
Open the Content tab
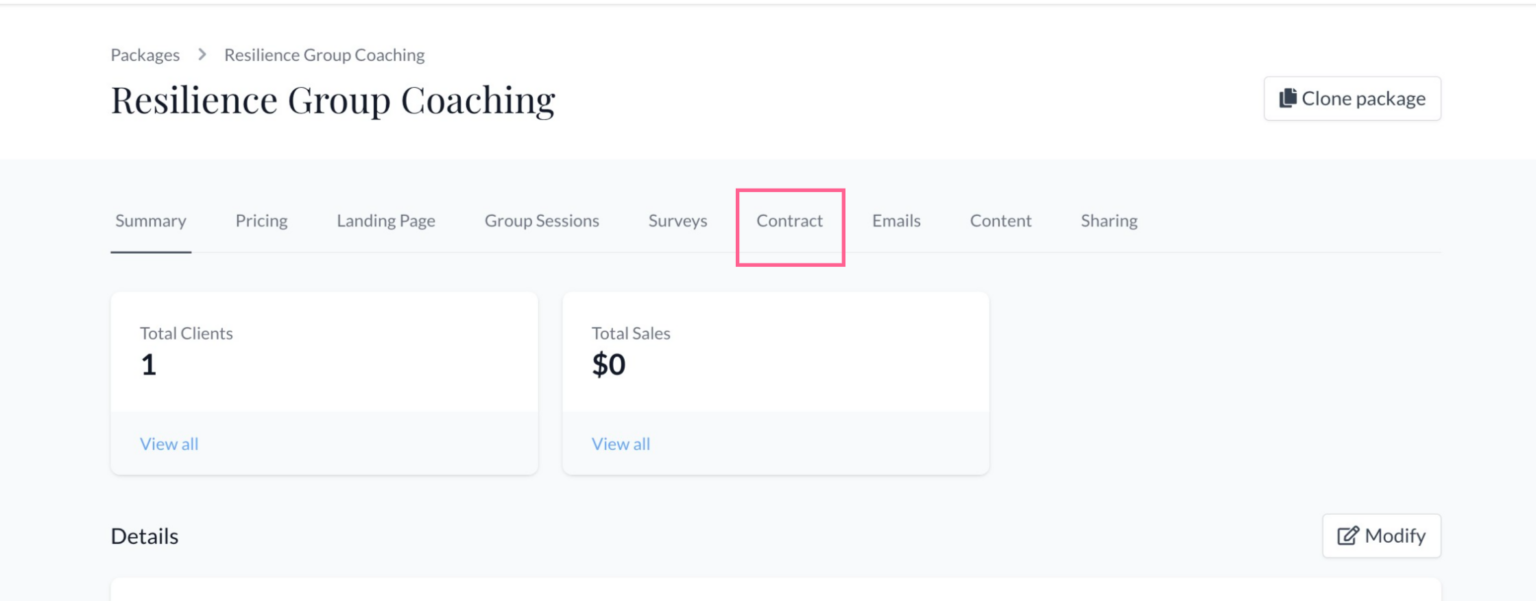pyautogui.click(x=1000, y=221)
